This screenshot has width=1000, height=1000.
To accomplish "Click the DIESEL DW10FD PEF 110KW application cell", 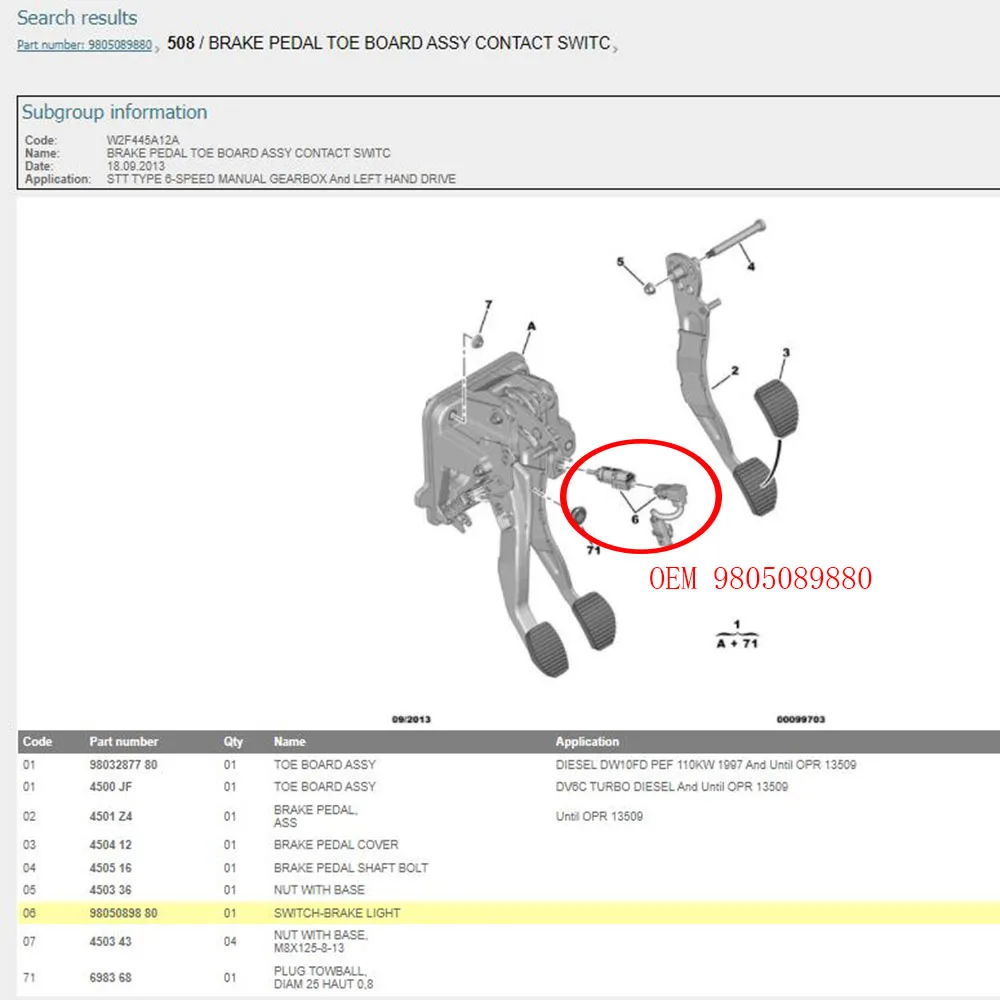I will tap(705, 765).
